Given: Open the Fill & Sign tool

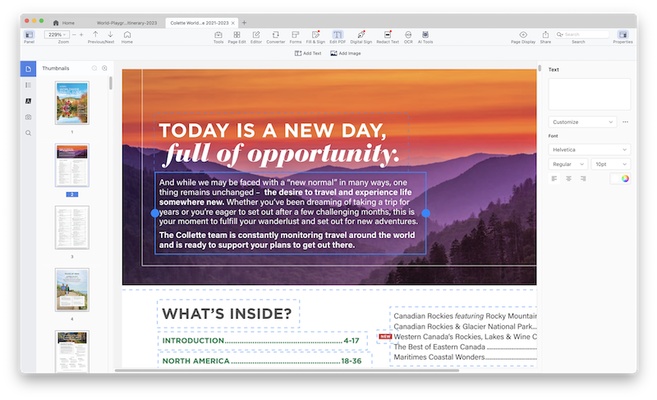Looking at the screenshot, I should click(316, 37).
